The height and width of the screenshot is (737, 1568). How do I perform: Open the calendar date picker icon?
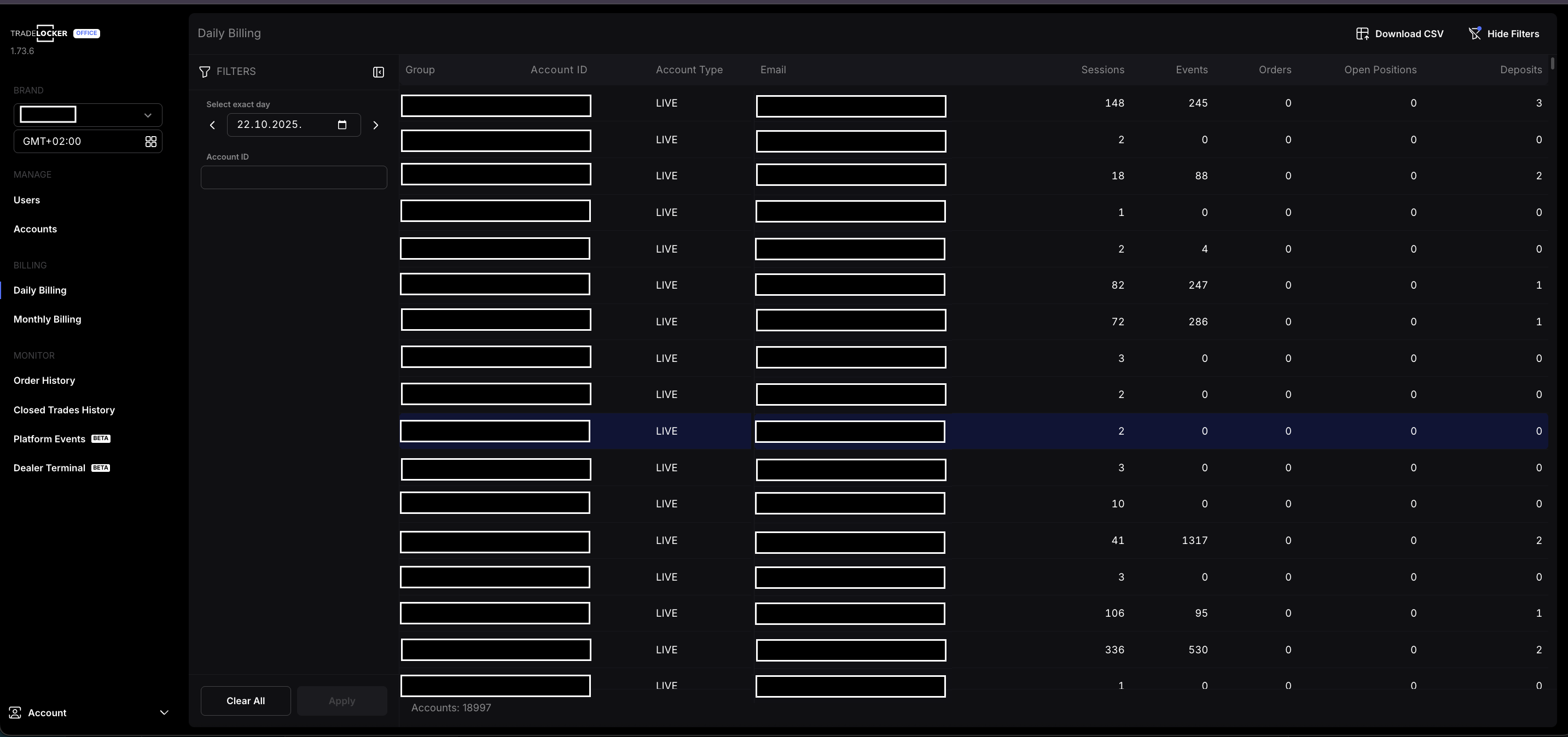coord(342,125)
